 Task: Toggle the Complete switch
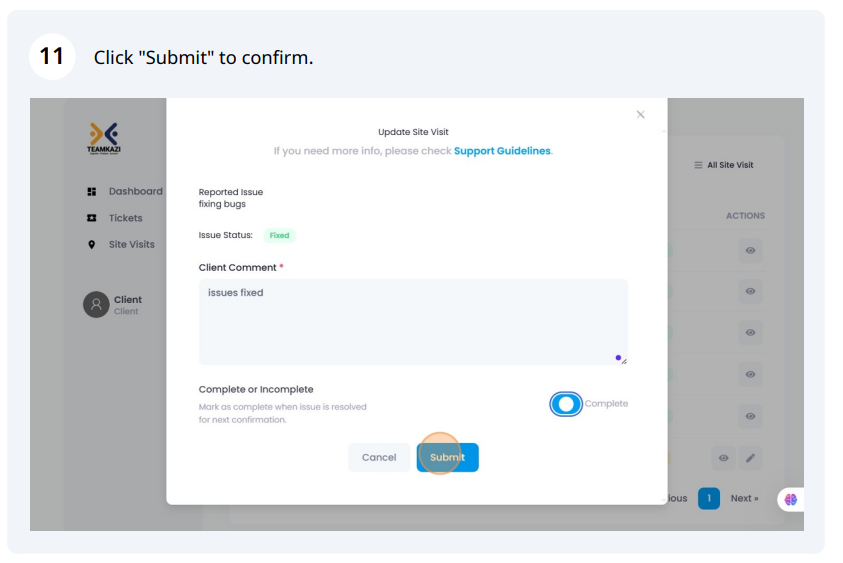[566, 404]
